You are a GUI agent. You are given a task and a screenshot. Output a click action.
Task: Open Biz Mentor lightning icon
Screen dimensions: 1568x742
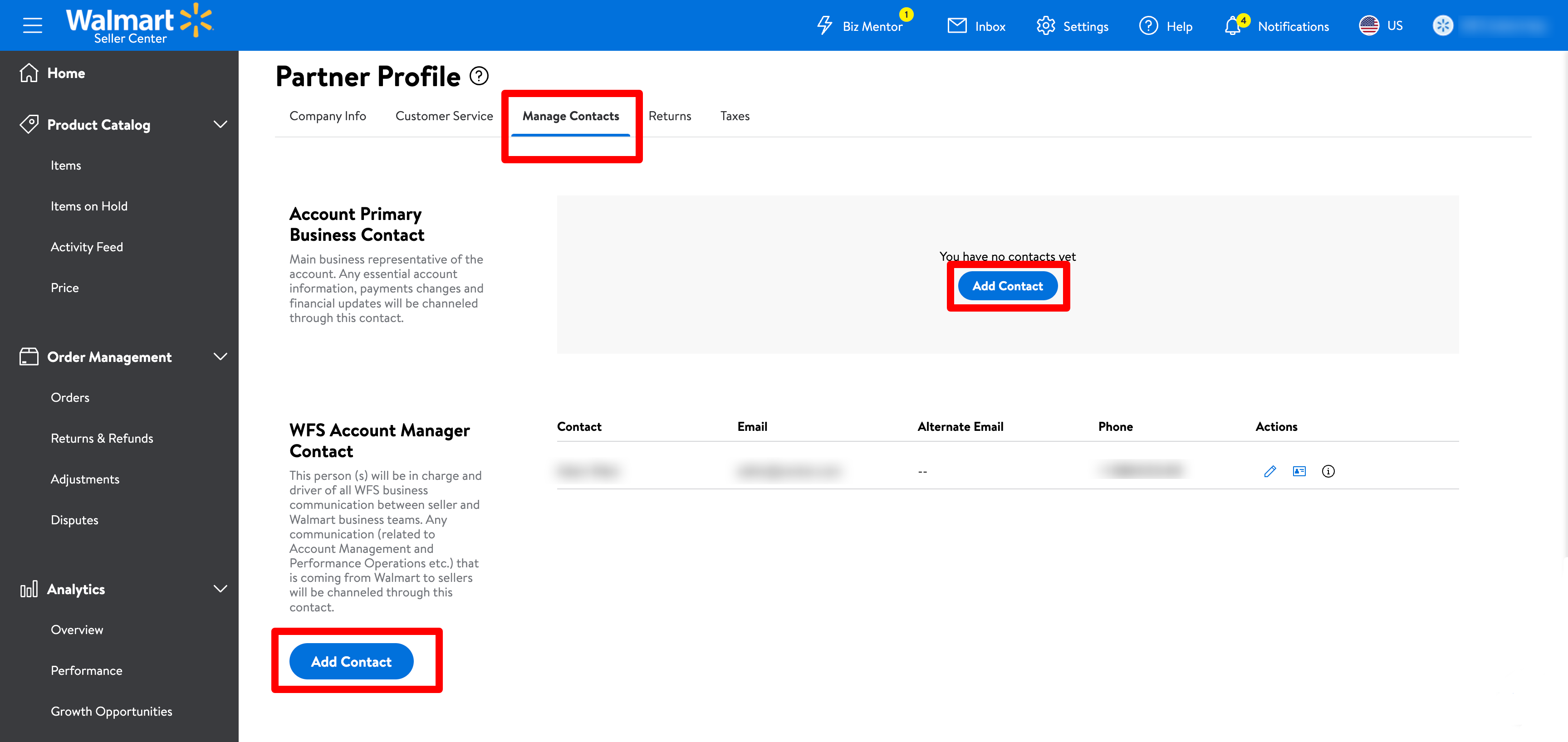pos(825,25)
